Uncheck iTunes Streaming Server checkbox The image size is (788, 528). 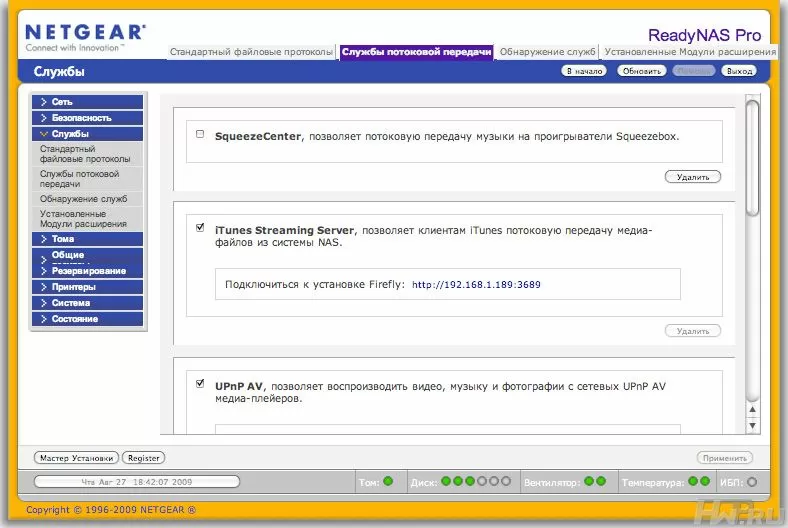coord(200,228)
